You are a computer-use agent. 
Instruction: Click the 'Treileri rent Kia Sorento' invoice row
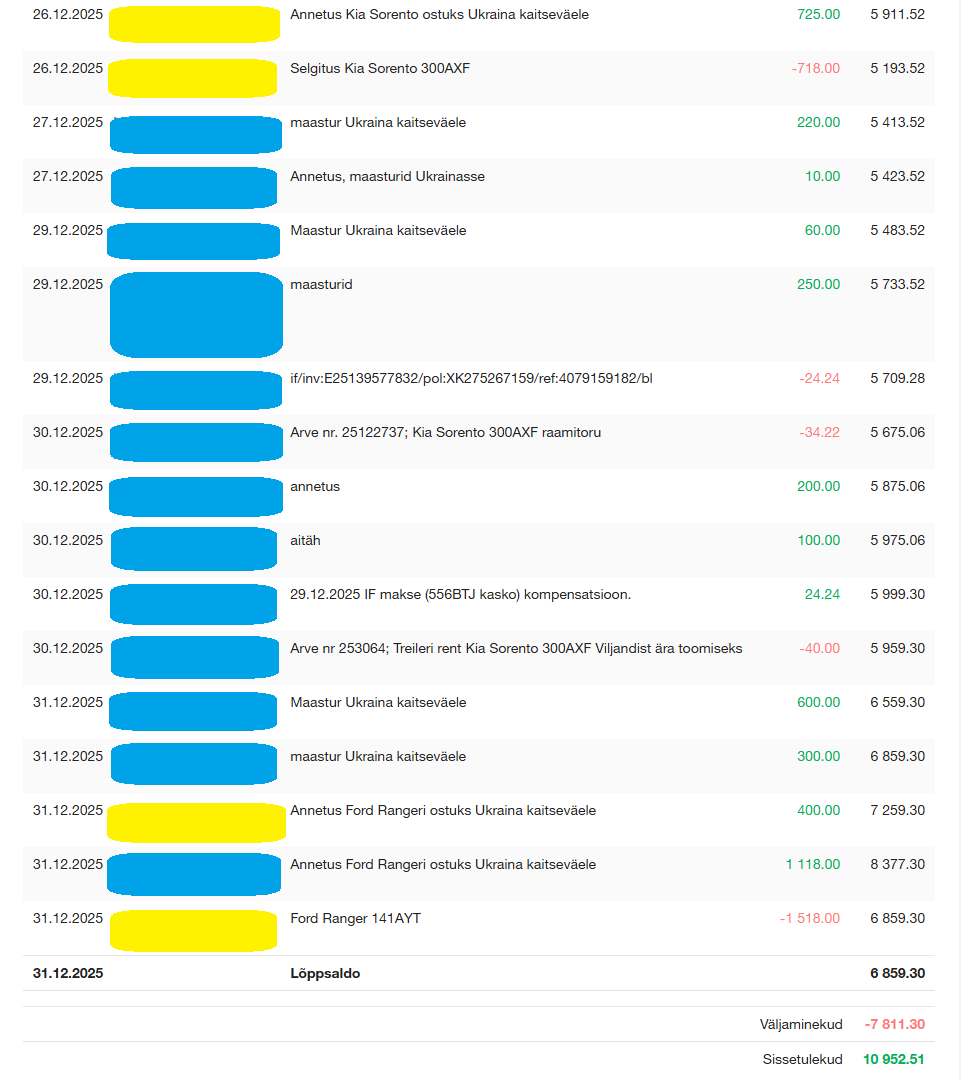pos(516,649)
